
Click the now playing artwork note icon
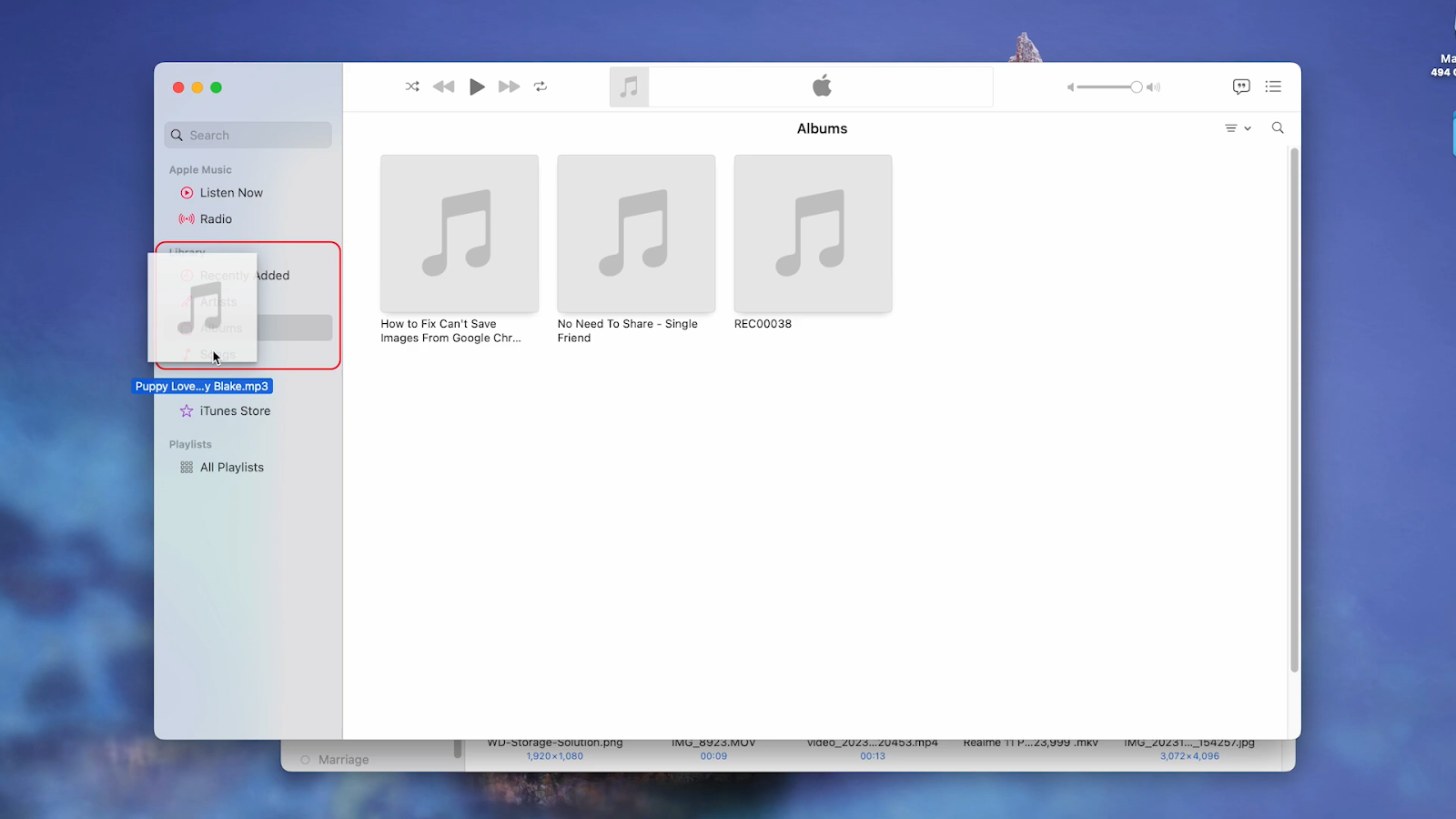coord(629,87)
